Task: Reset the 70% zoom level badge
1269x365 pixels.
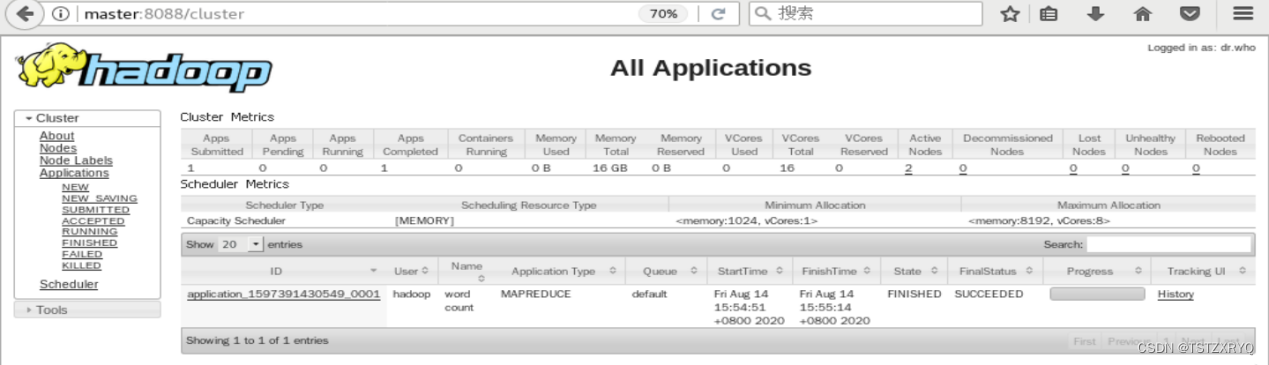Action: pyautogui.click(x=664, y=14)
